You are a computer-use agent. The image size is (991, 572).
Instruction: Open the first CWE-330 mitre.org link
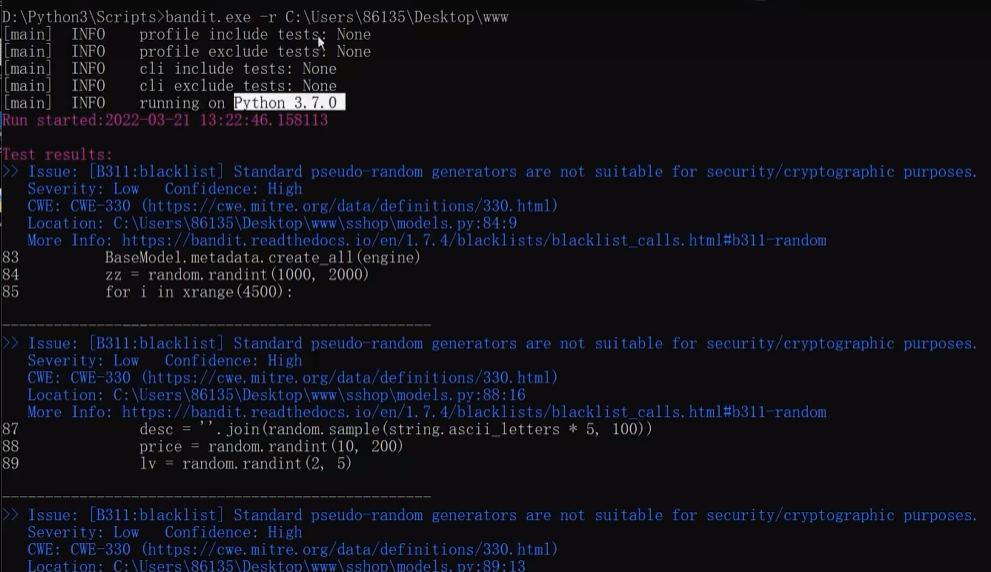tap(350, 206)
